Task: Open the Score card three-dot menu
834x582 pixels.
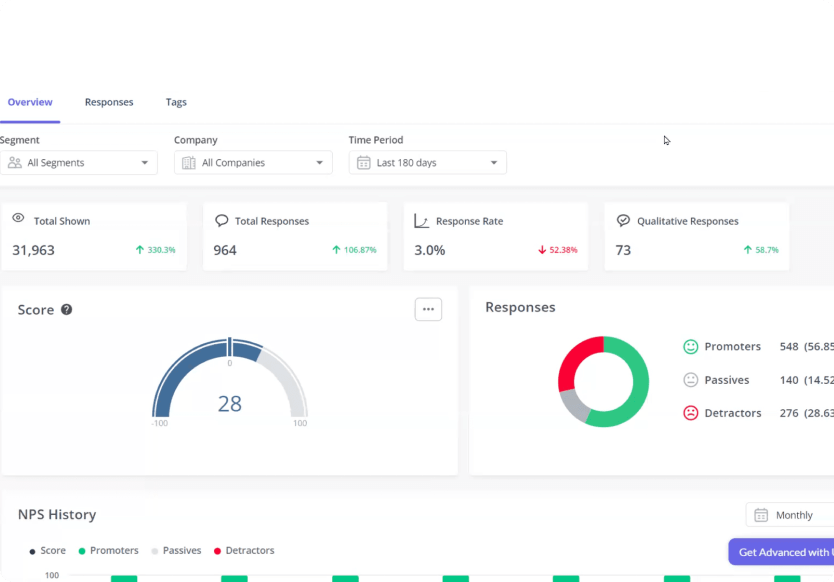Action: [x=428, y=309]
